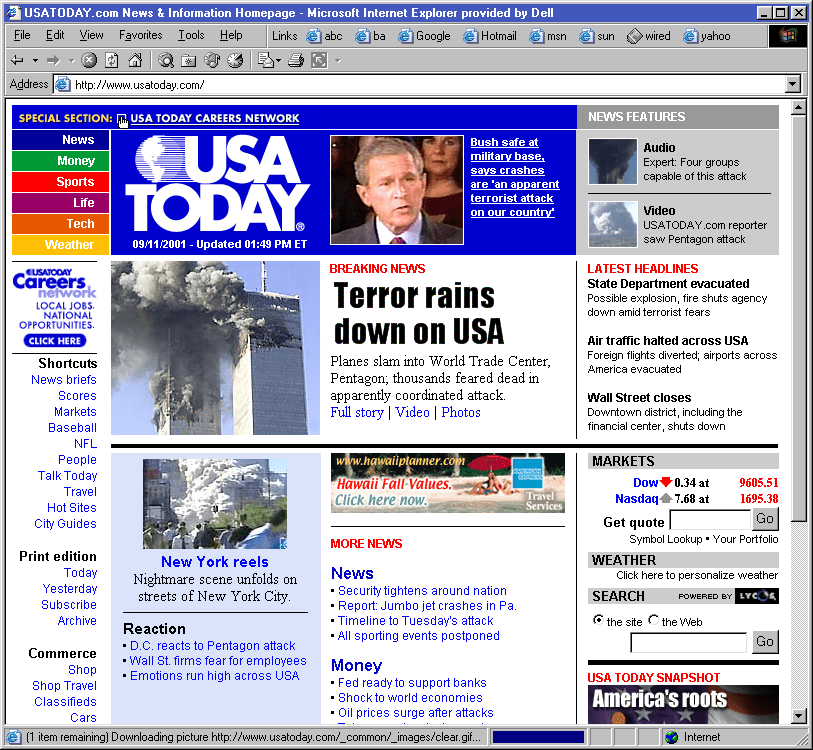The image size is (813, 750).
Task: Open the msn link shortcut
Action: (548, 36)
